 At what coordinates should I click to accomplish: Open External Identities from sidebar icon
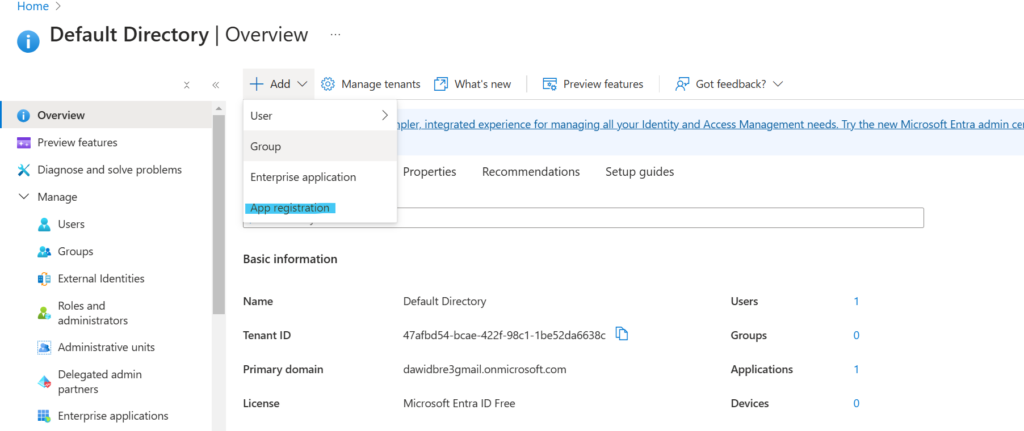[44, 279]
